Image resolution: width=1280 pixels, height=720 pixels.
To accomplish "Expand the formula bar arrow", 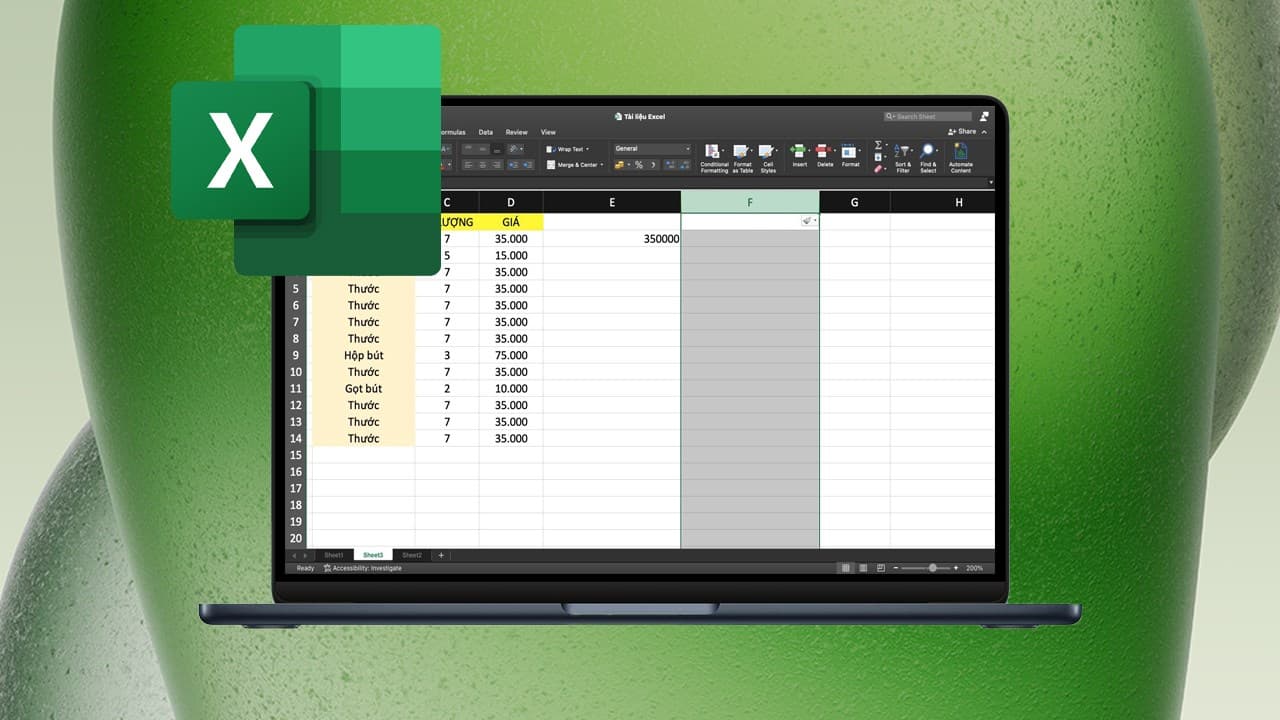I will pos(991,183).
